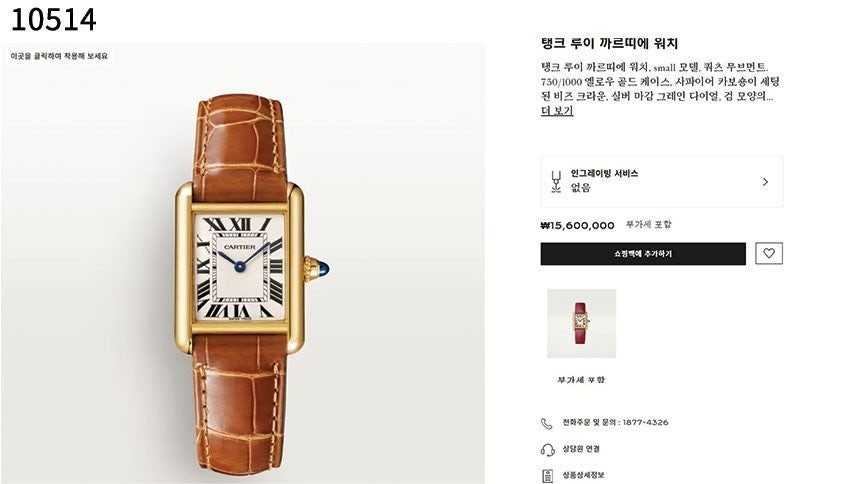Image resolution: width=860 pixels, height=484 pixels.
Task: Click the 없음 engraving status text
Action: (580, 188)
